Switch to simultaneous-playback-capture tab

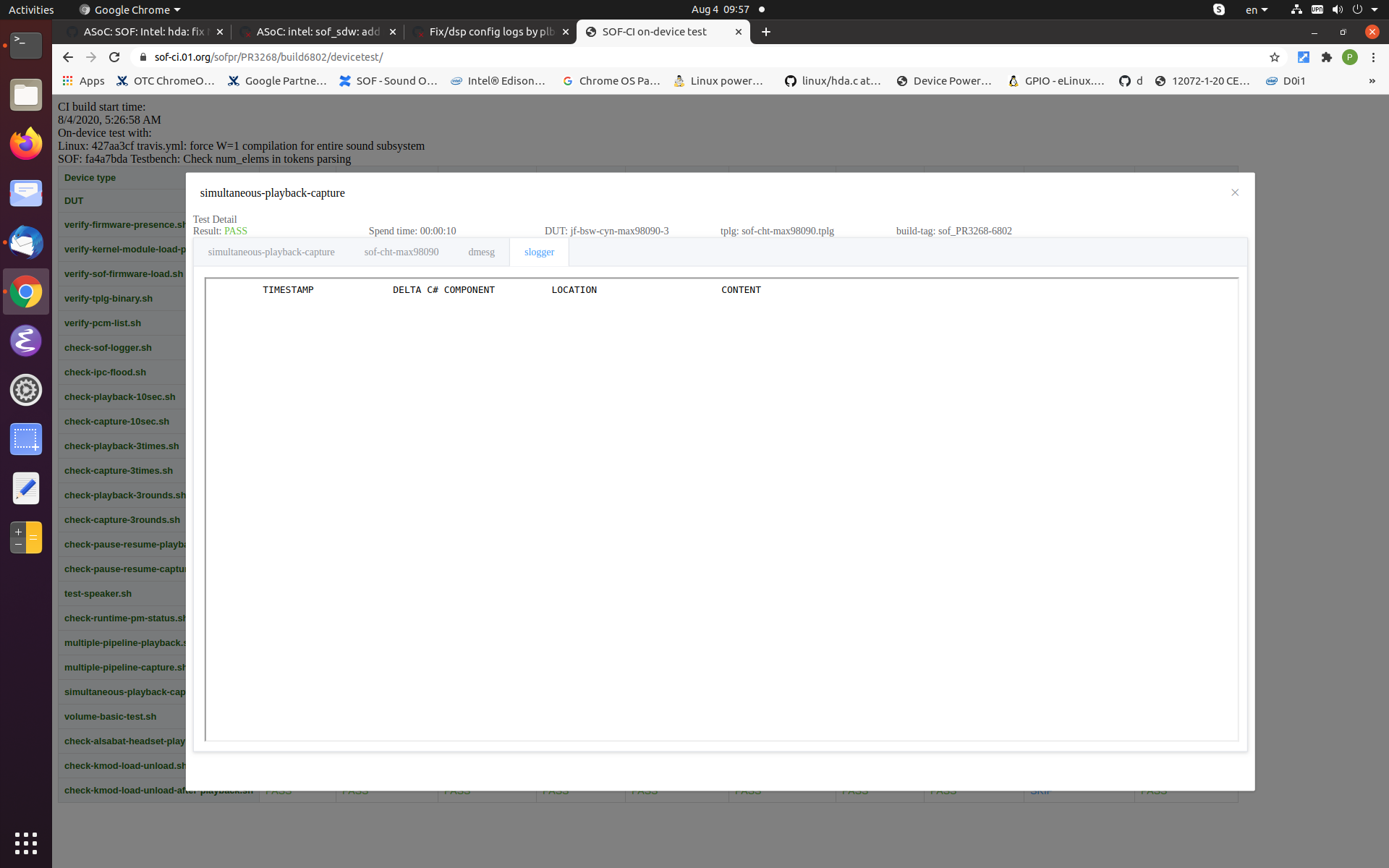[271, 252]
